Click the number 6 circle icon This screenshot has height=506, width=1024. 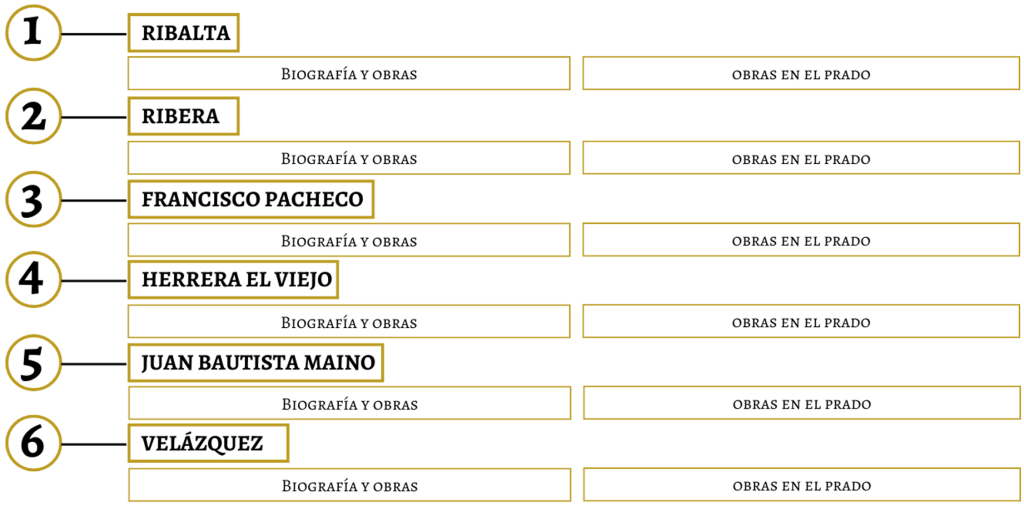[x=33, y=444]
